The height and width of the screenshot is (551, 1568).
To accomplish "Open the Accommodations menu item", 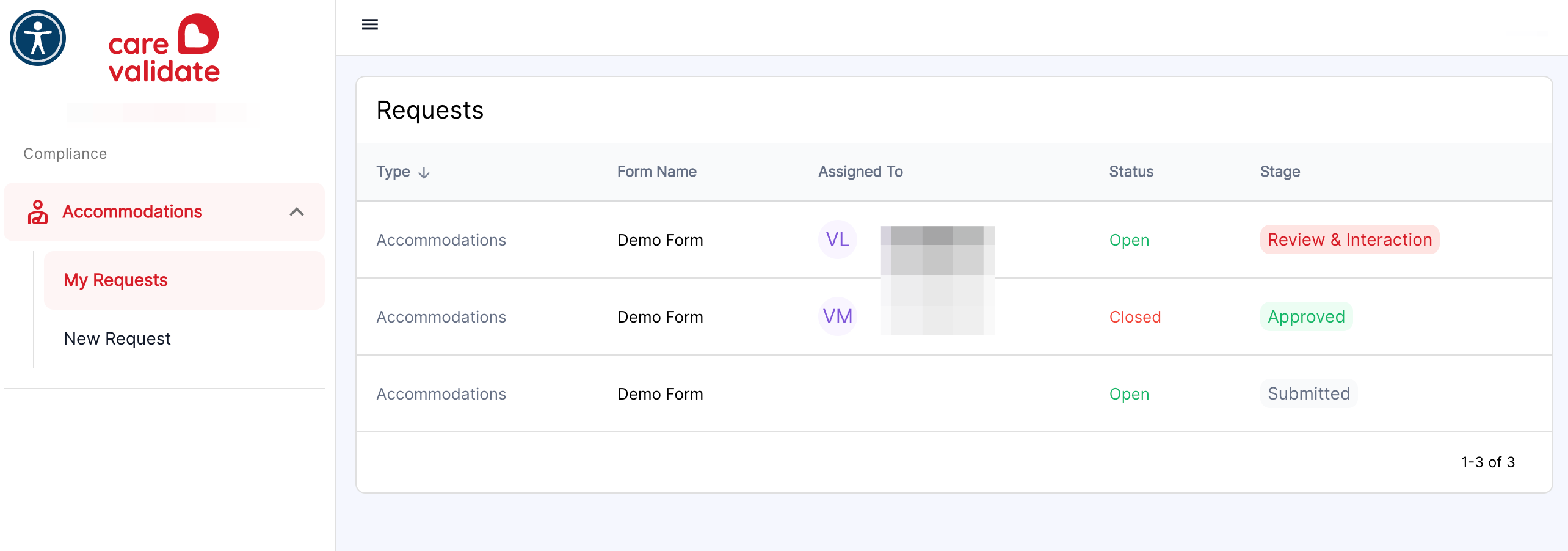I will (164, 212).
